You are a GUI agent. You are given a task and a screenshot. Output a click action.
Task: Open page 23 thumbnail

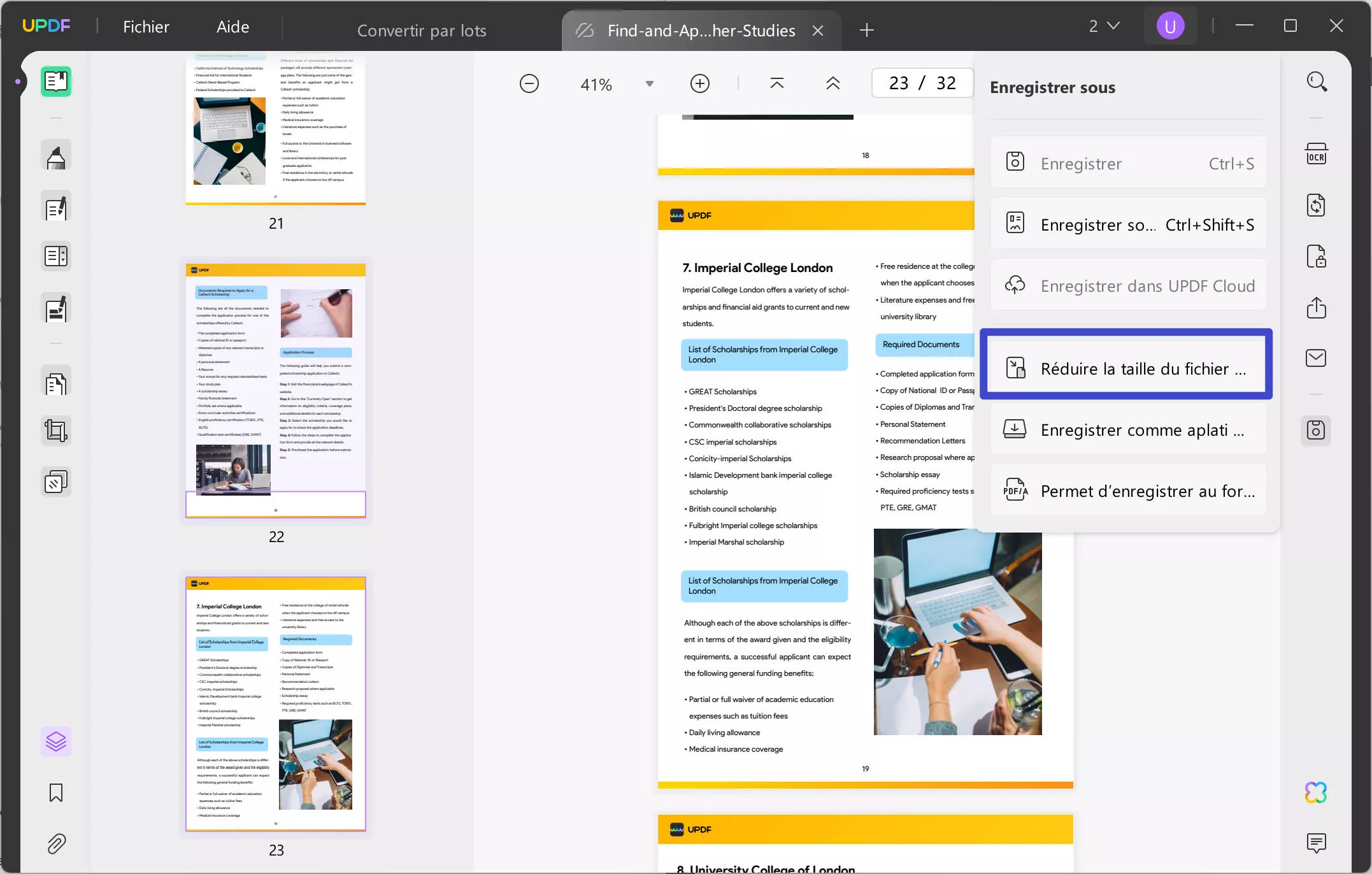(276, 704)
